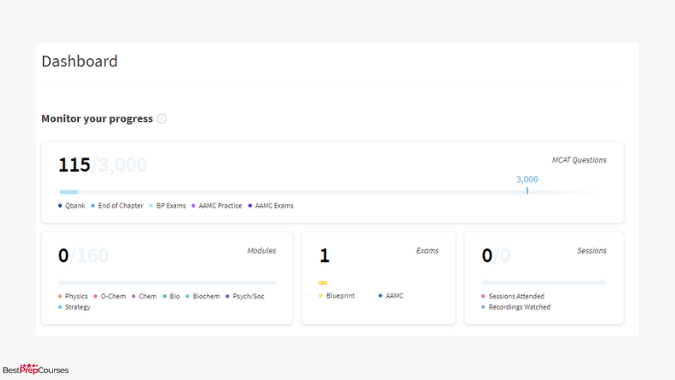Image resolution: width=675 pixels, height=380 pixels.
Task: Click the Psych/Soc legend item
Action: [245, 296]
